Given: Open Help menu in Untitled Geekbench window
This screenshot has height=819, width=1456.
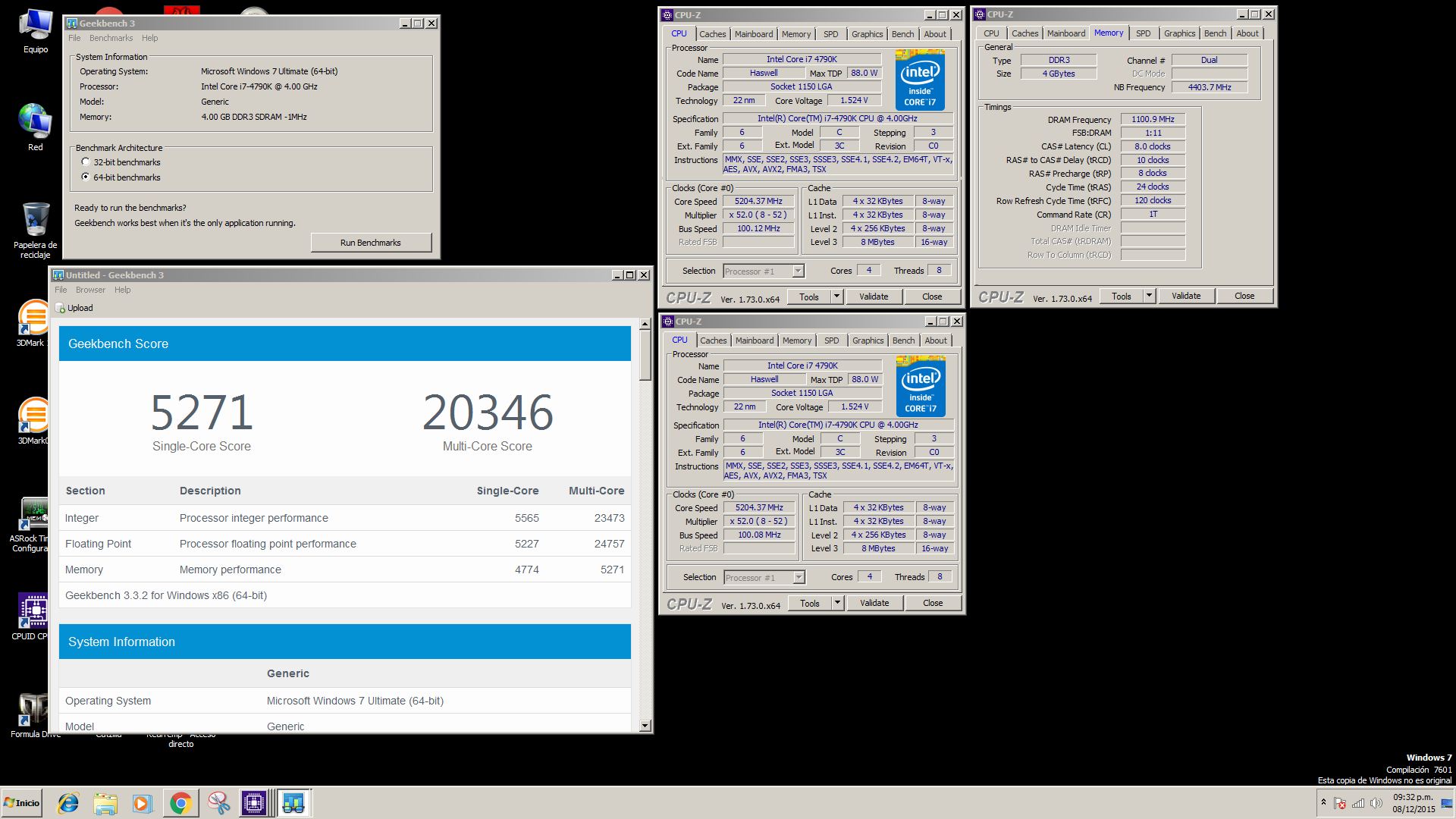Looking at the screenshot, I should point(122,290).
